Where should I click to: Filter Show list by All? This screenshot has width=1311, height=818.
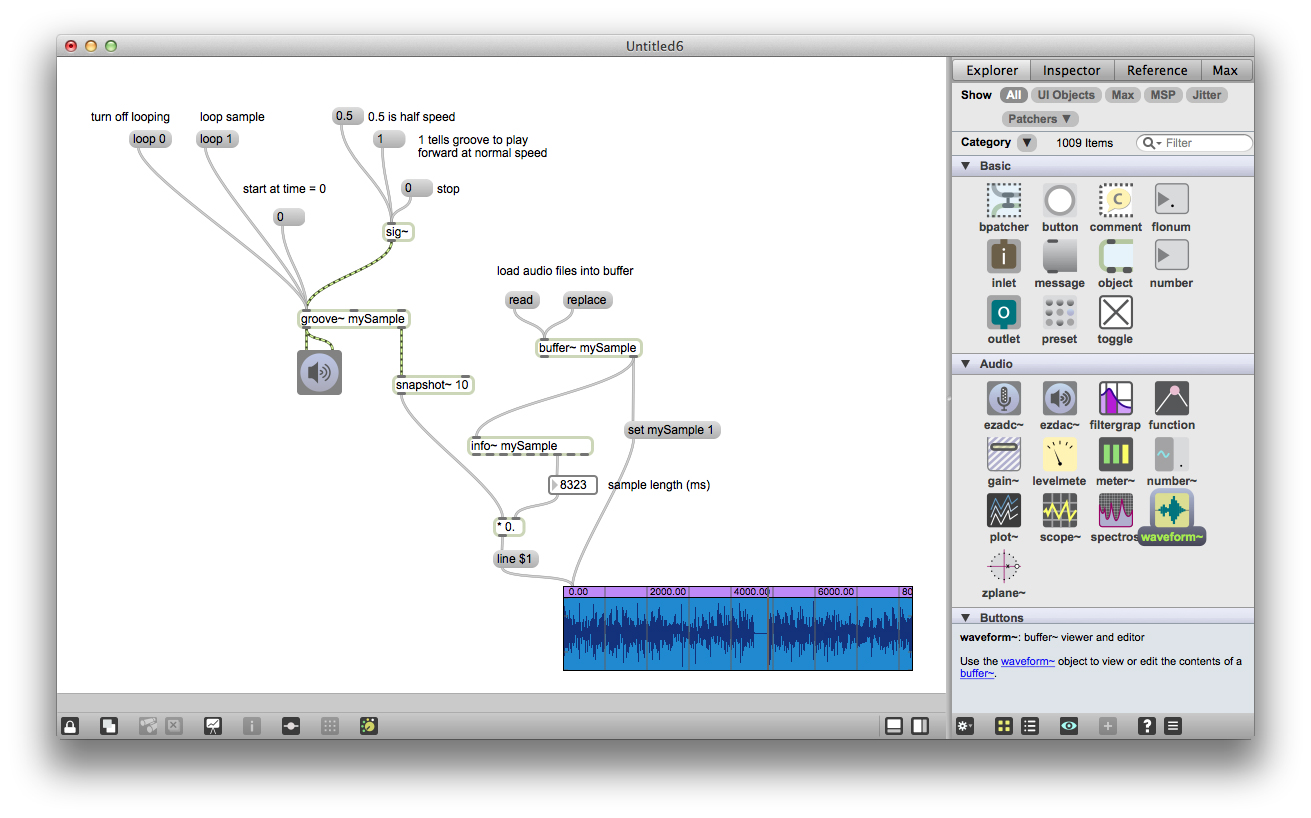1014,95
